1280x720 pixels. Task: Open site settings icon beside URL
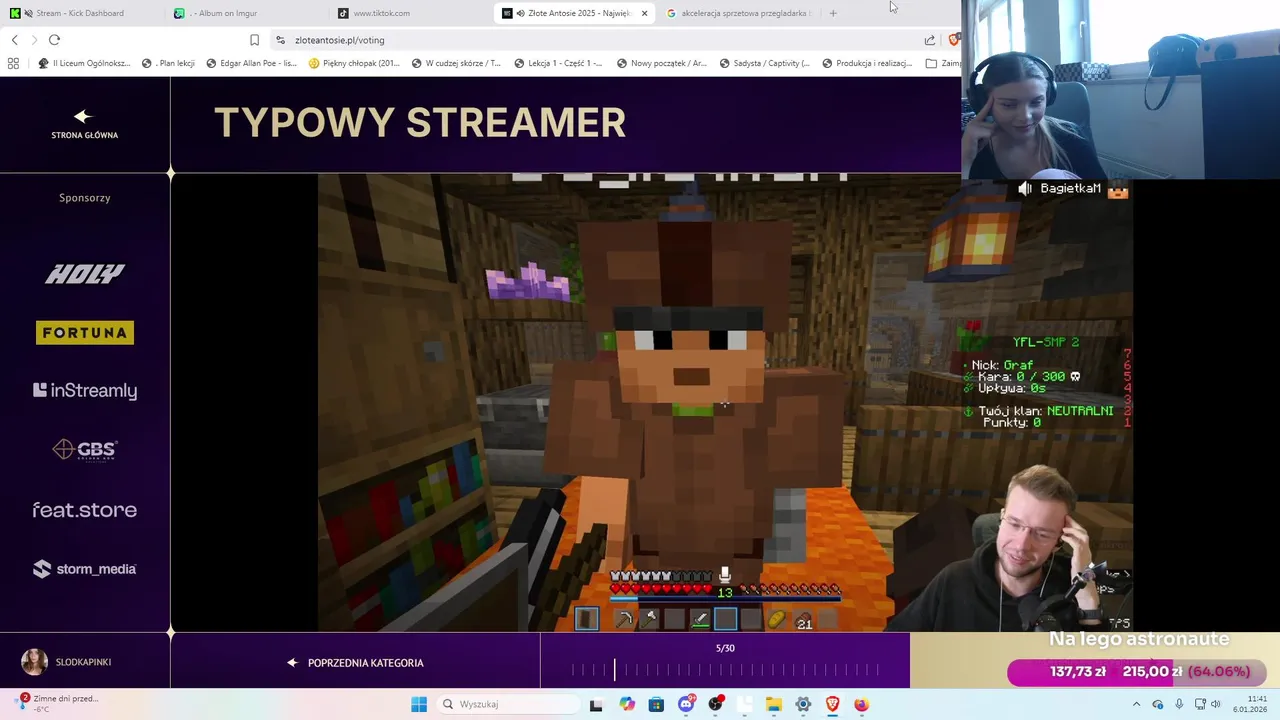(x=281, y=40)
